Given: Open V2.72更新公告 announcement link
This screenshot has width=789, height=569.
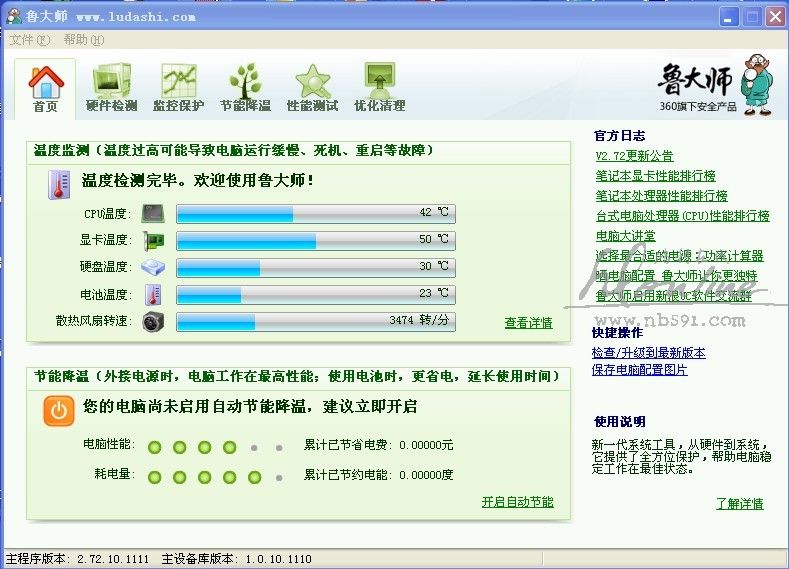Looking at the screenshot, I should (634, 156).
